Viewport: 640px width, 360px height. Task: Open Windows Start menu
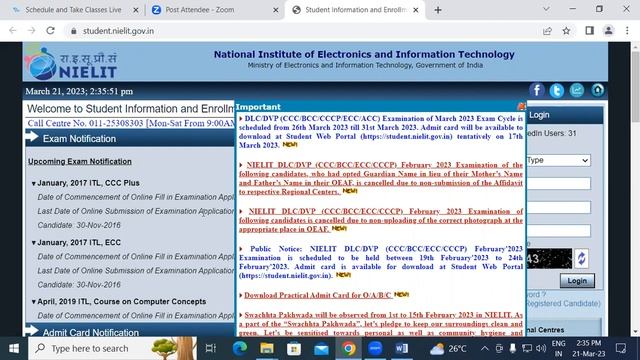click(14, 348)
